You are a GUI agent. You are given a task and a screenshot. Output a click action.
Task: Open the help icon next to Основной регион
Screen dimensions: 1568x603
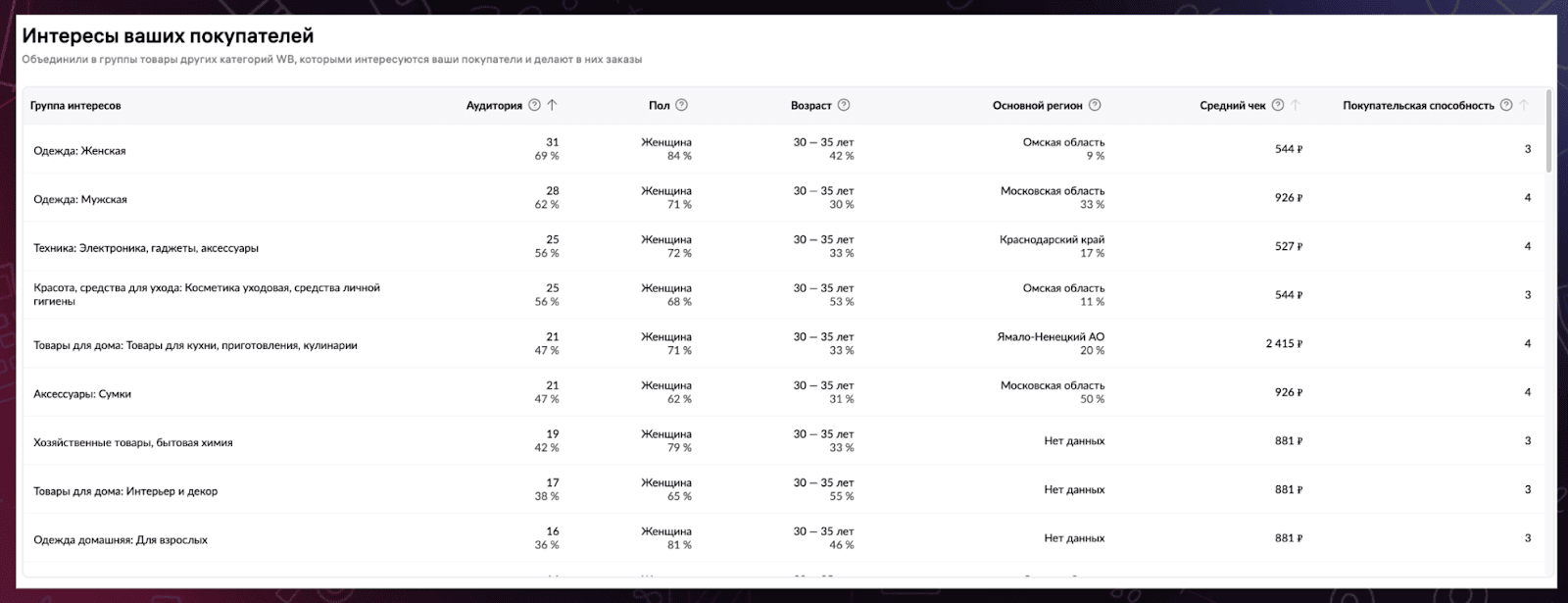coord(1095,105)
